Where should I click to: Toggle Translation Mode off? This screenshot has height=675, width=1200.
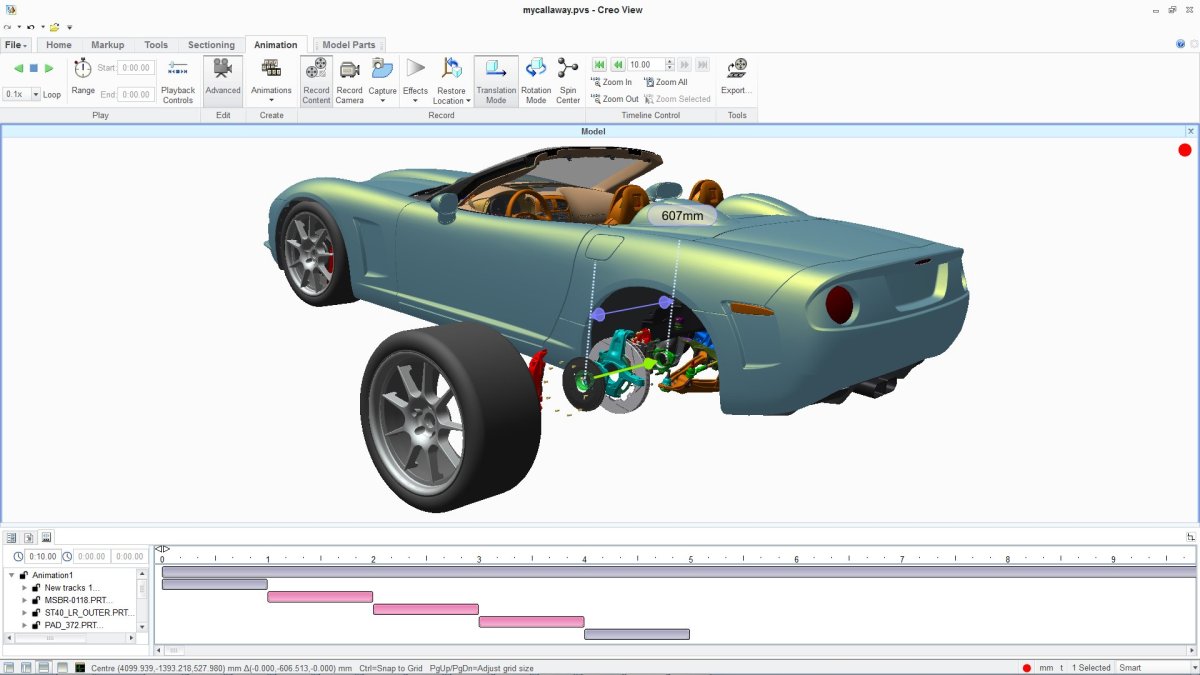pyautogui.click(x=495, y=80)
